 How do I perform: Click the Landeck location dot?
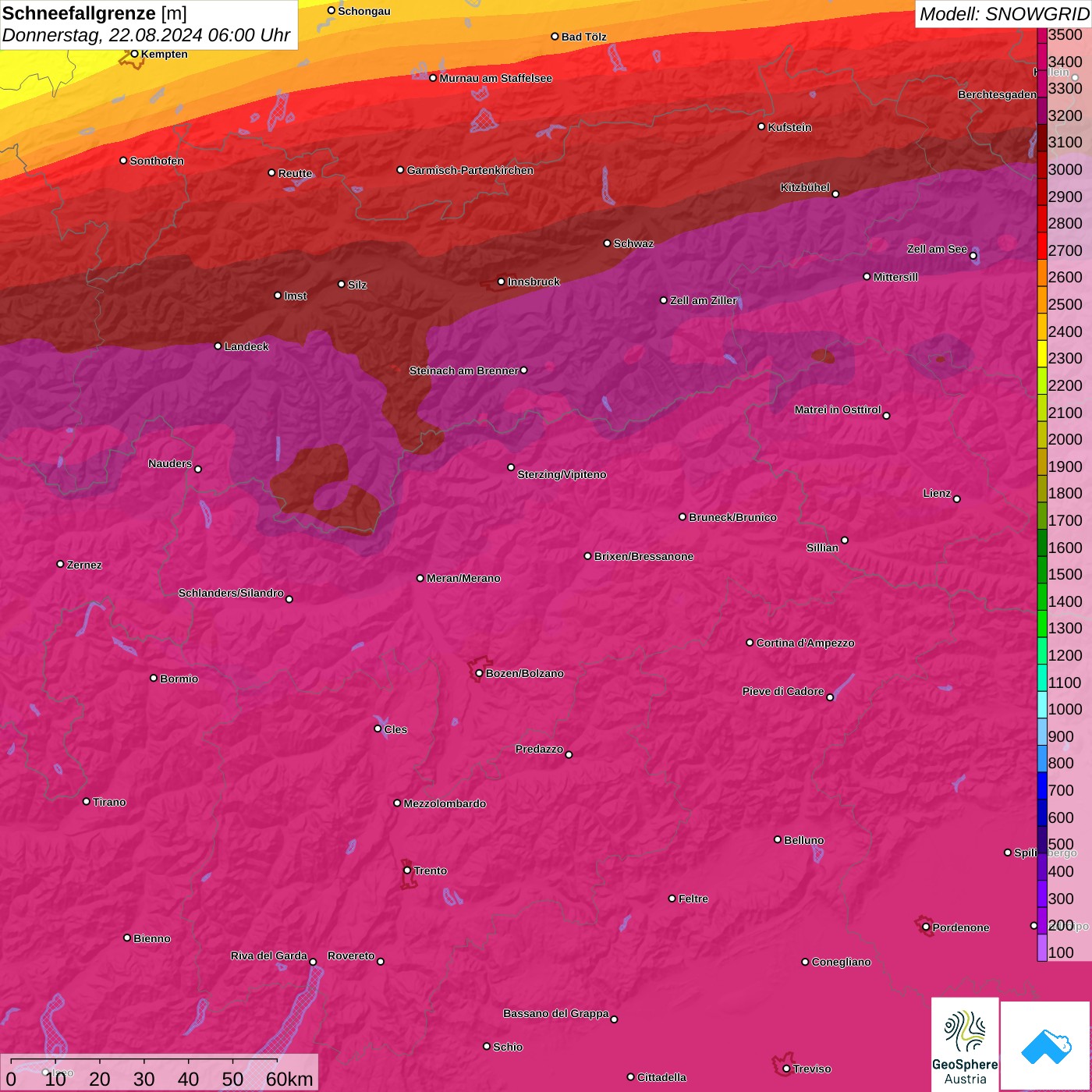point(218,346)
